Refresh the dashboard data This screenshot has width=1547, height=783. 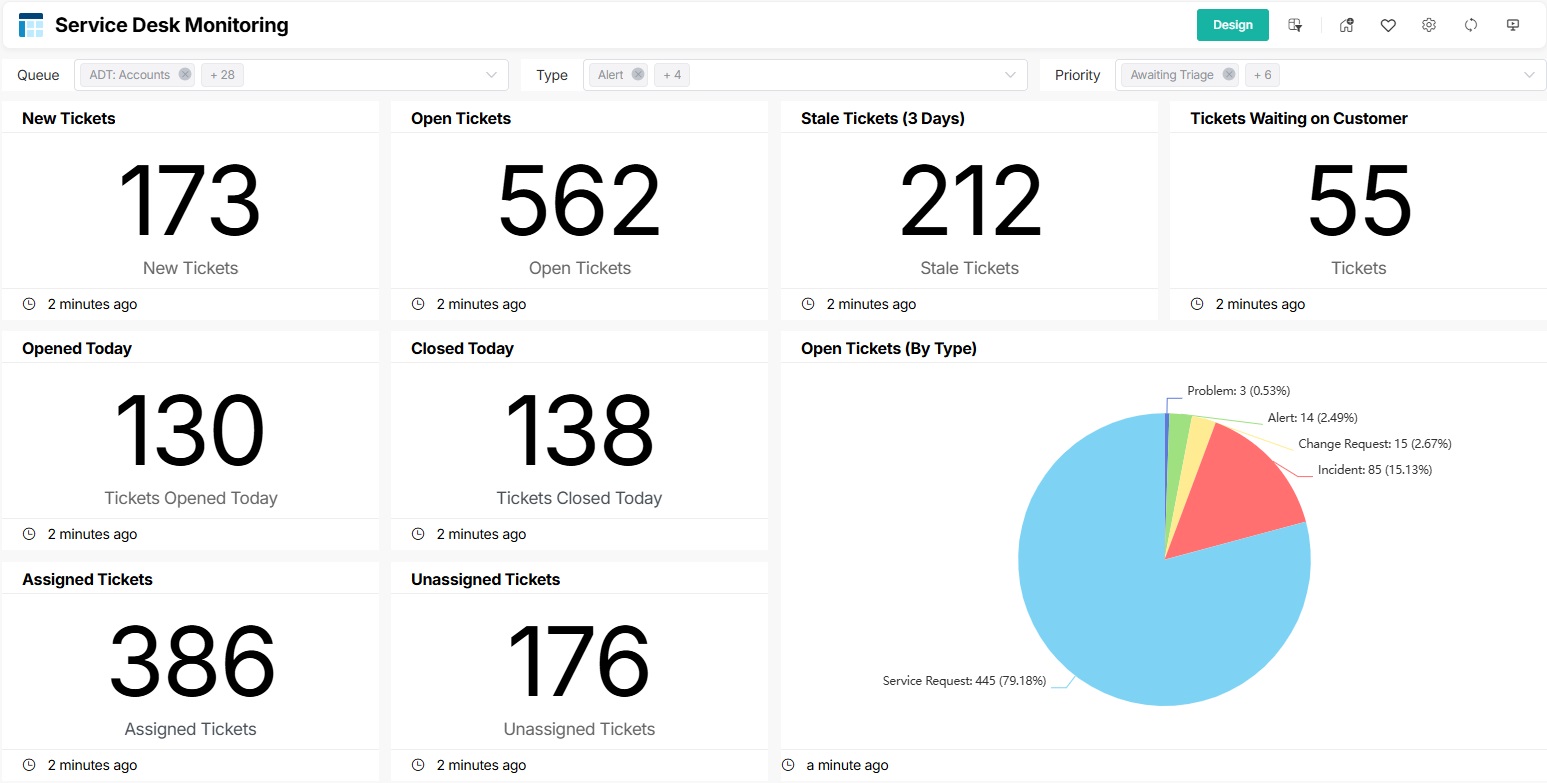point(1470,24)
